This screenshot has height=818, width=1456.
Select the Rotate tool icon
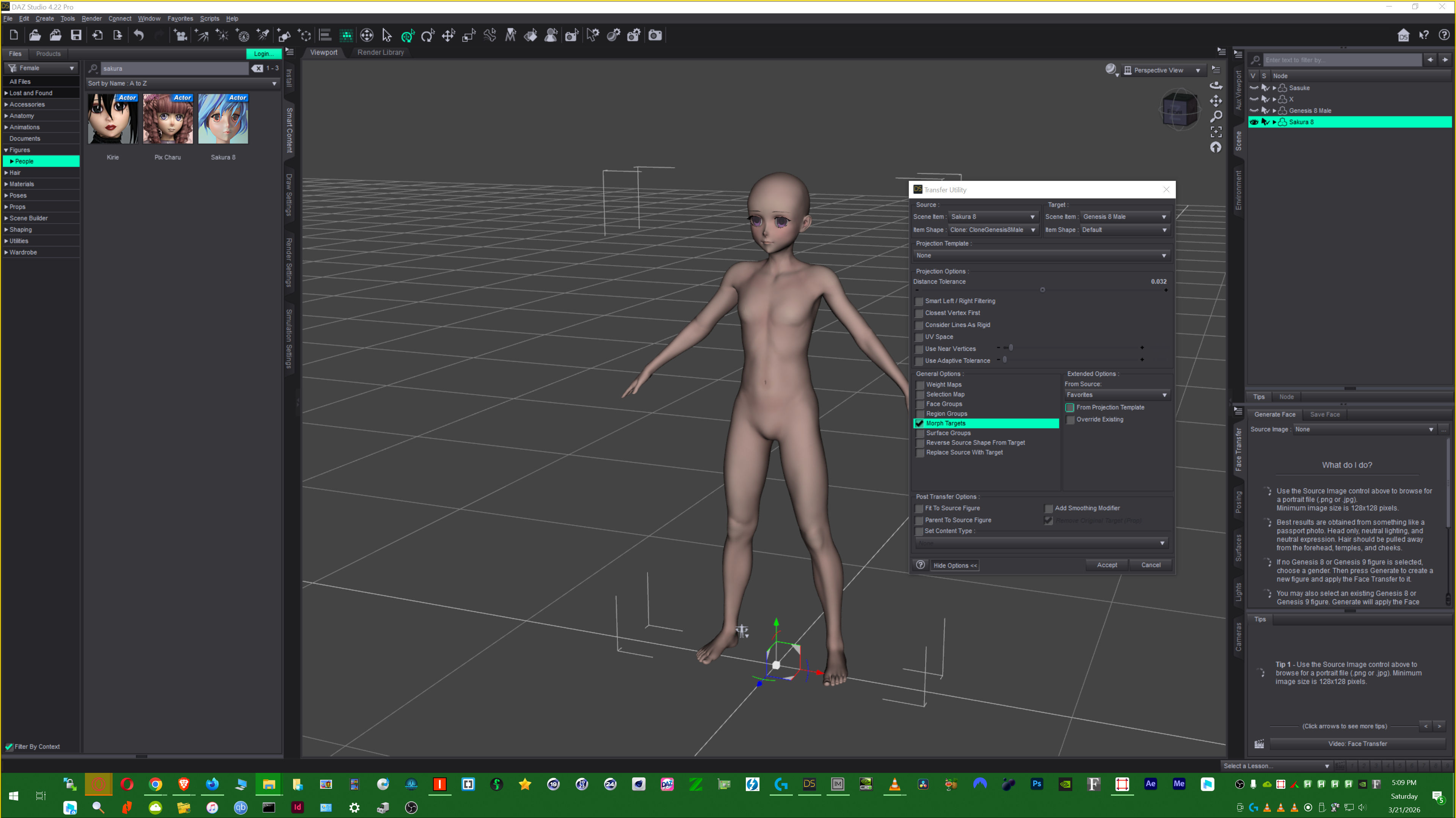click(x=428, y=36)
